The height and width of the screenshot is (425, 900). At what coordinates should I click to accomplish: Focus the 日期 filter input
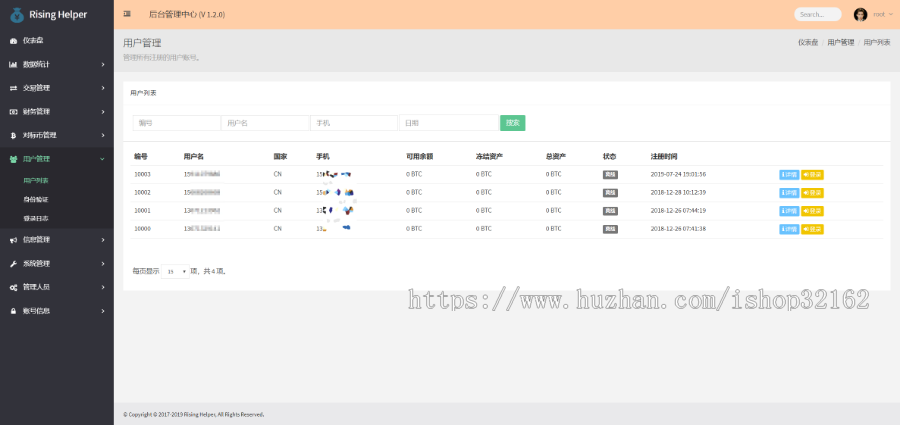pyautogui.click(x=449, y=123)
